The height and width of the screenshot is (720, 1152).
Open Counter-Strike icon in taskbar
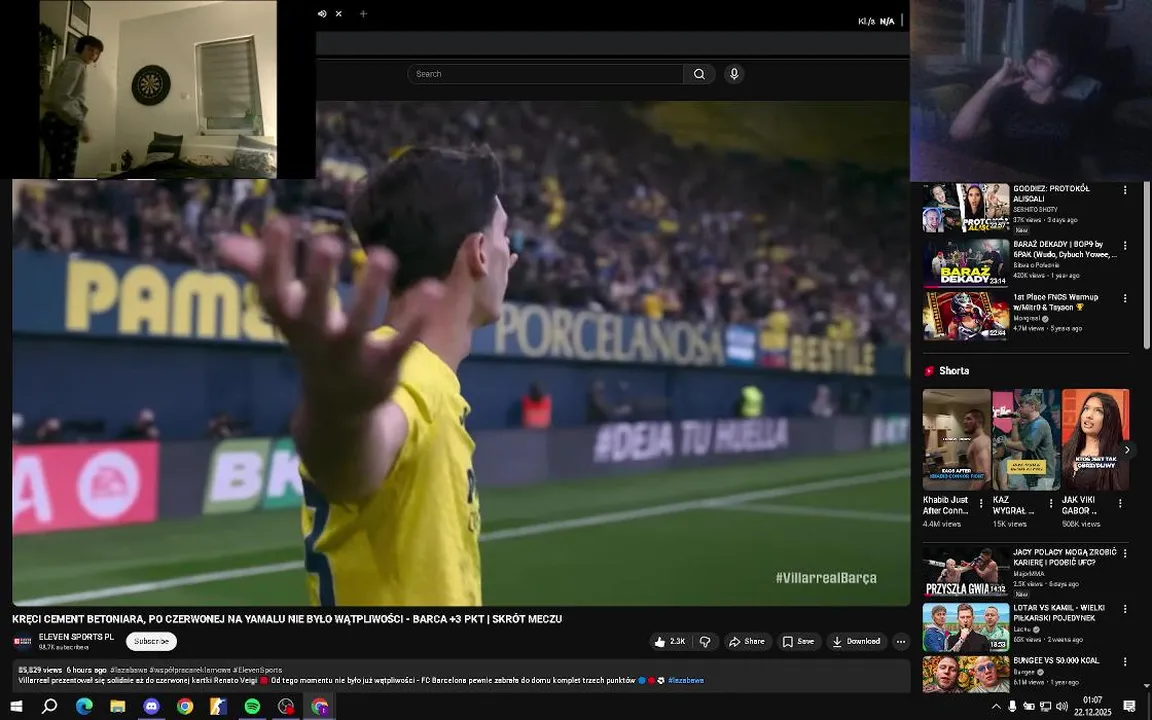point(218,706)
